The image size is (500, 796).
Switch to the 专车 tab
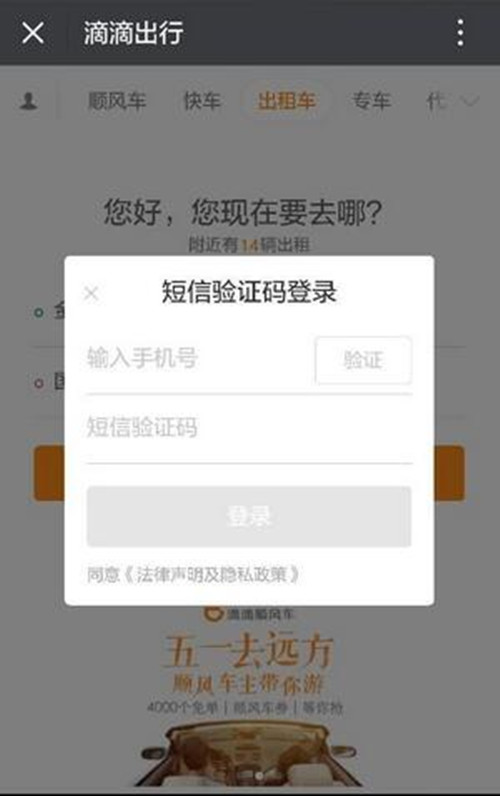372,101
